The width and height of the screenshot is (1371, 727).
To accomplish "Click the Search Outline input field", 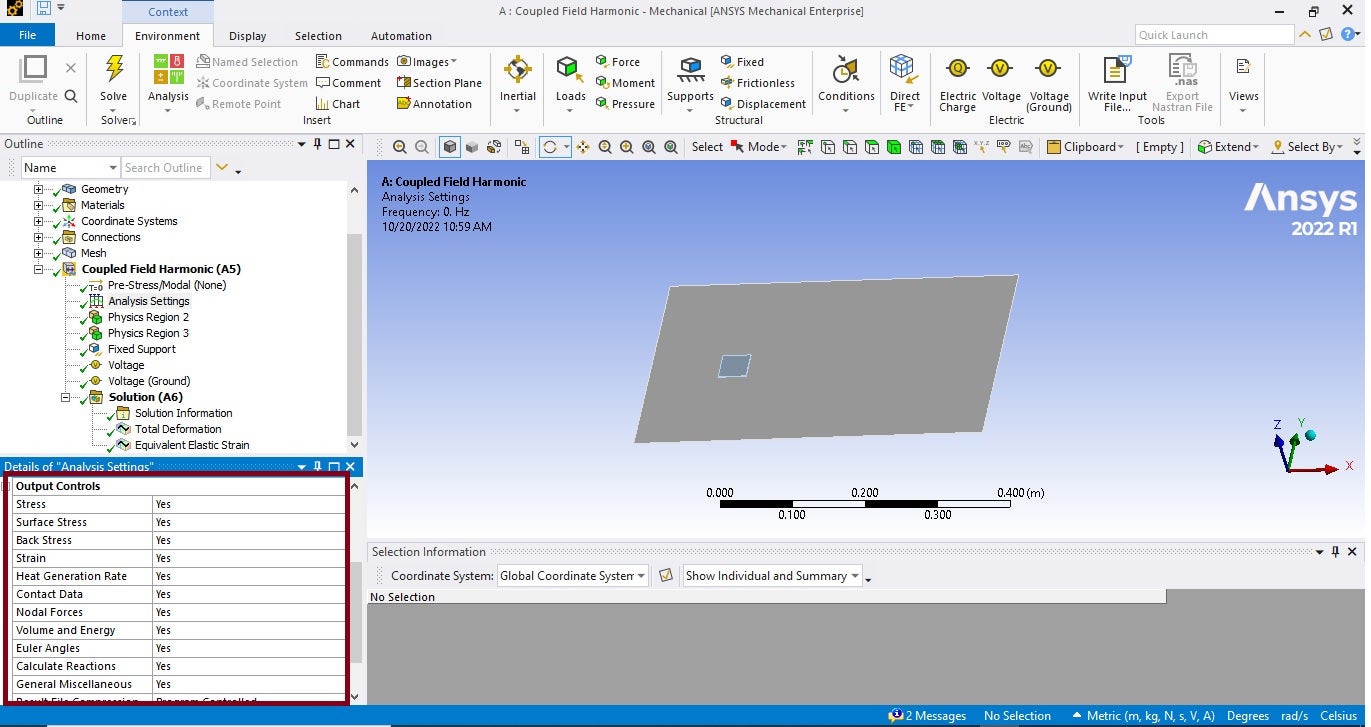I will point(165,168).
